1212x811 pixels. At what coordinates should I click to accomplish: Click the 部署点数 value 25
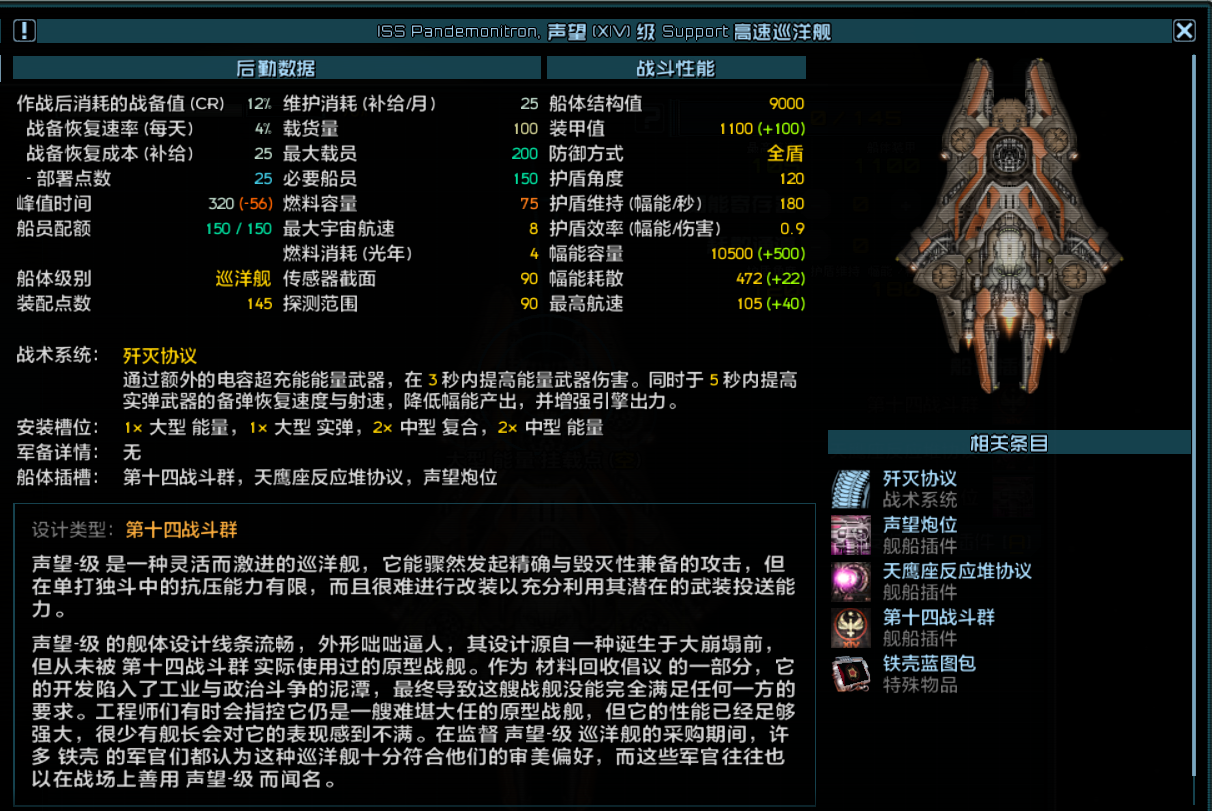[x=263, y=178]
